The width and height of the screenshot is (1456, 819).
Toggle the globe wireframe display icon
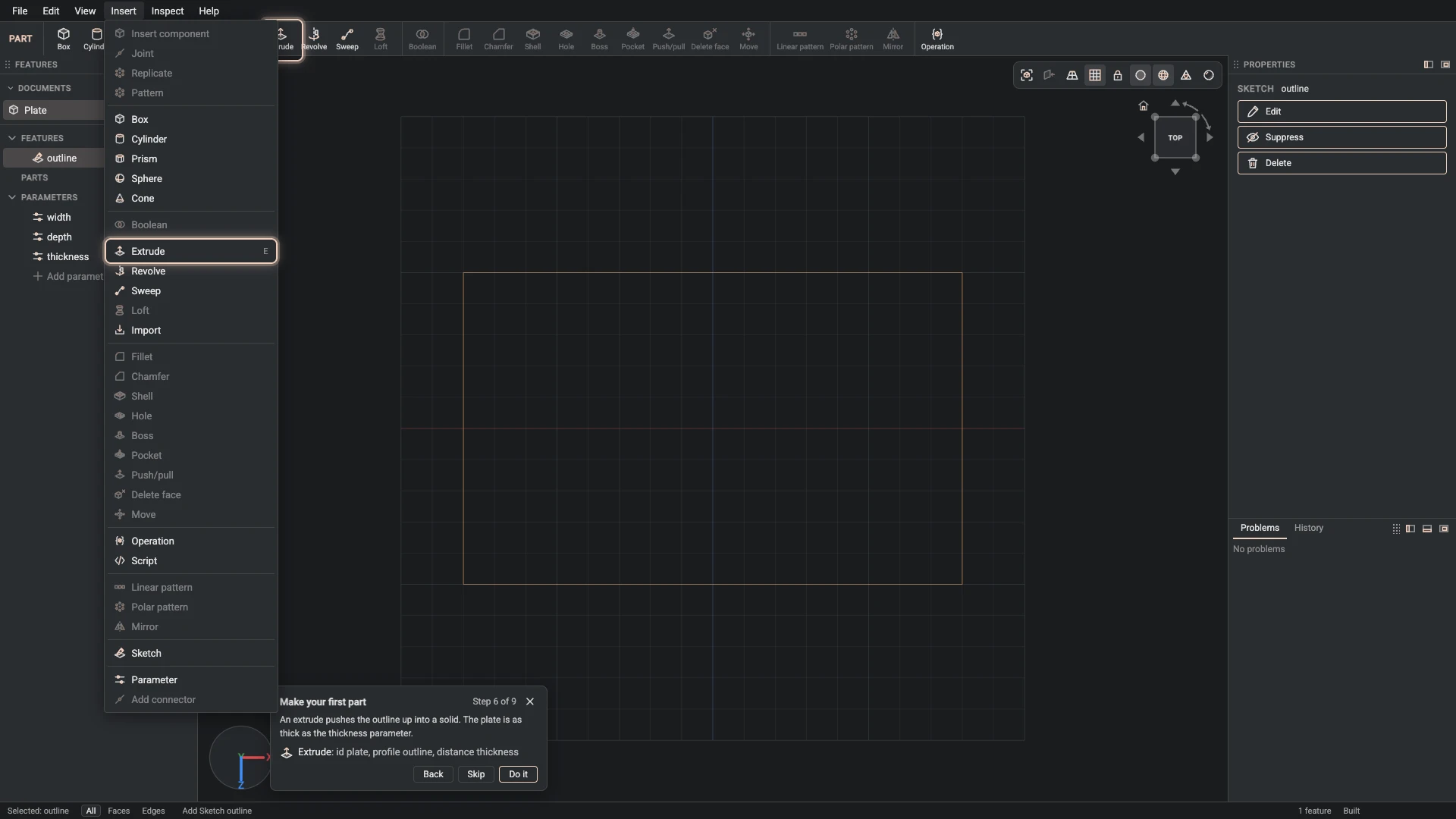tap(1163, 75)
